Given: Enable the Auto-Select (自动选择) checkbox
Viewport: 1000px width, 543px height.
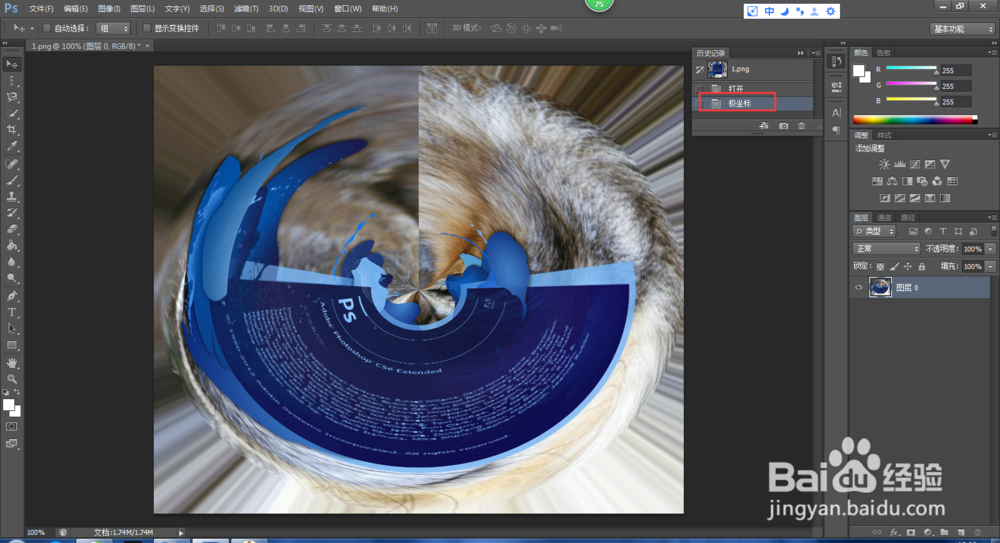Looking at the screenshot, I should point(47,28).
